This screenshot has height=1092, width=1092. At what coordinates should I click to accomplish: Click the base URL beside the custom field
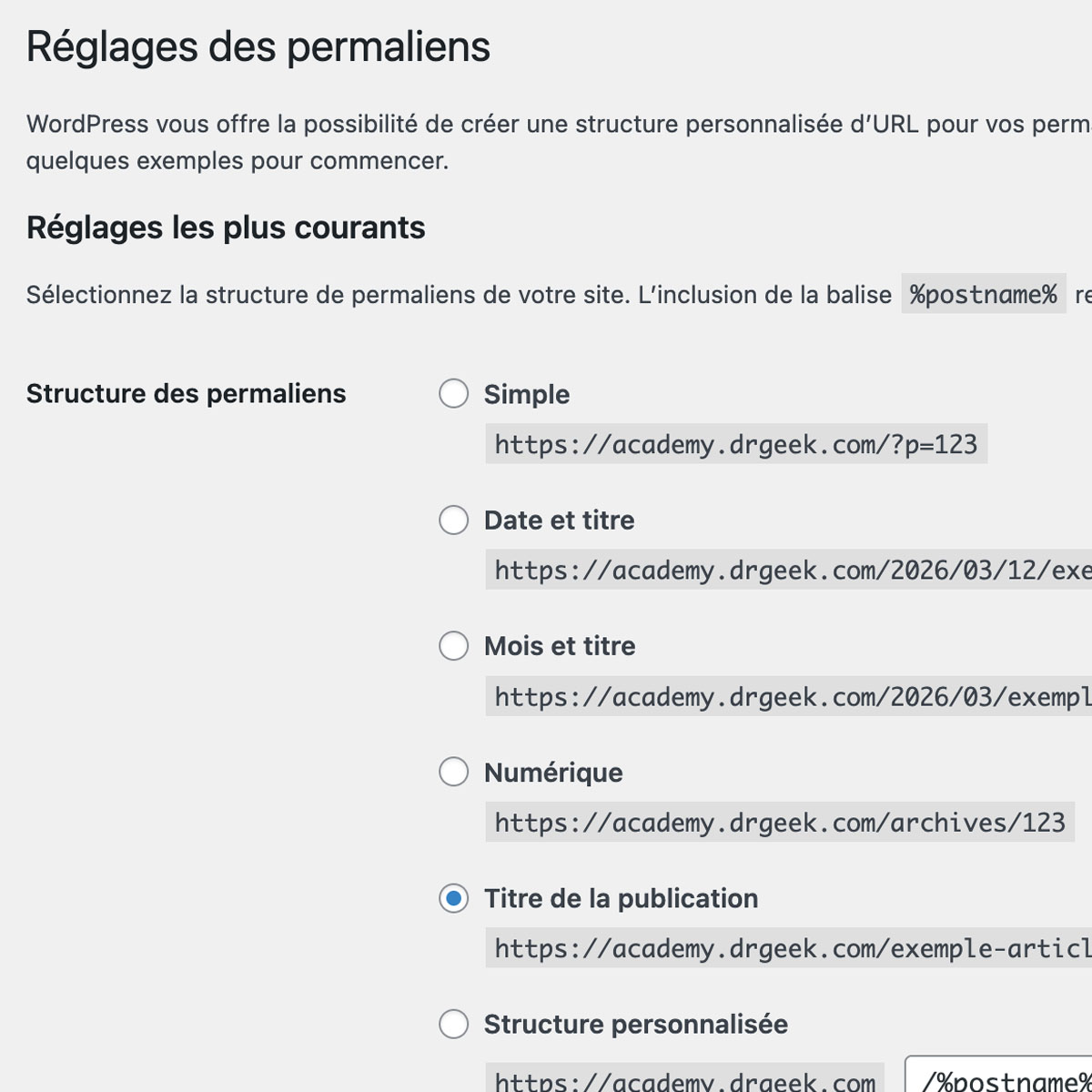pos(684,1080)
